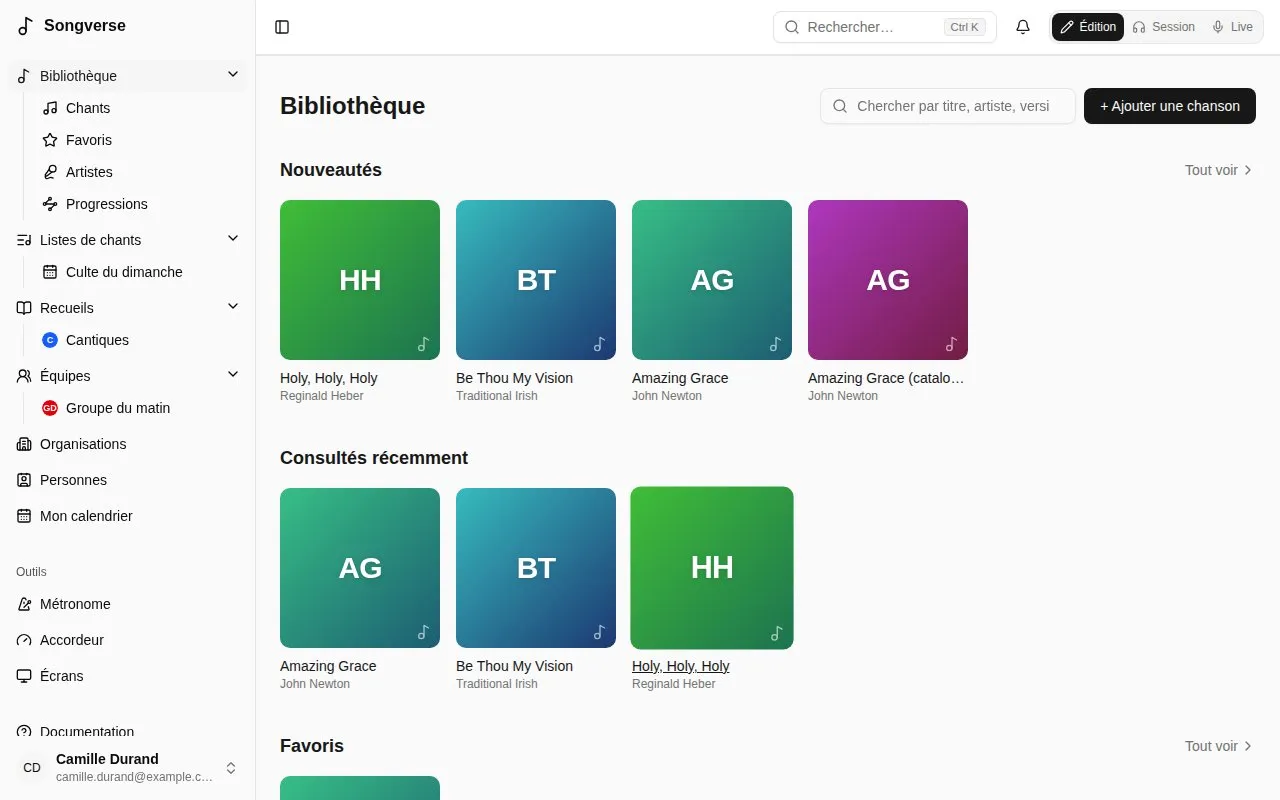
Task: Open Holy, Holy, Holy link in Consultés récemment
Action: [x=680, y=666]
